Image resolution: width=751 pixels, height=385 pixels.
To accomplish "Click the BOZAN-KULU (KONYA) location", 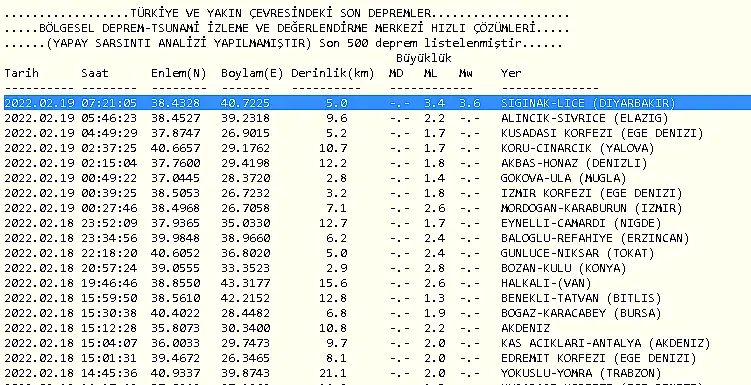I will point(563,268).
